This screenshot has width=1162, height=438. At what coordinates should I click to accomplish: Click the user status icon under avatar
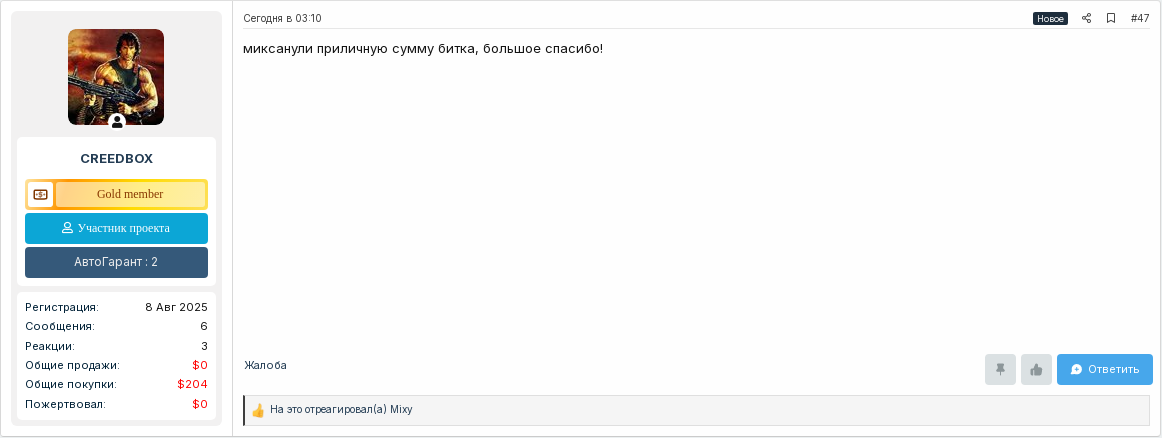117,122
